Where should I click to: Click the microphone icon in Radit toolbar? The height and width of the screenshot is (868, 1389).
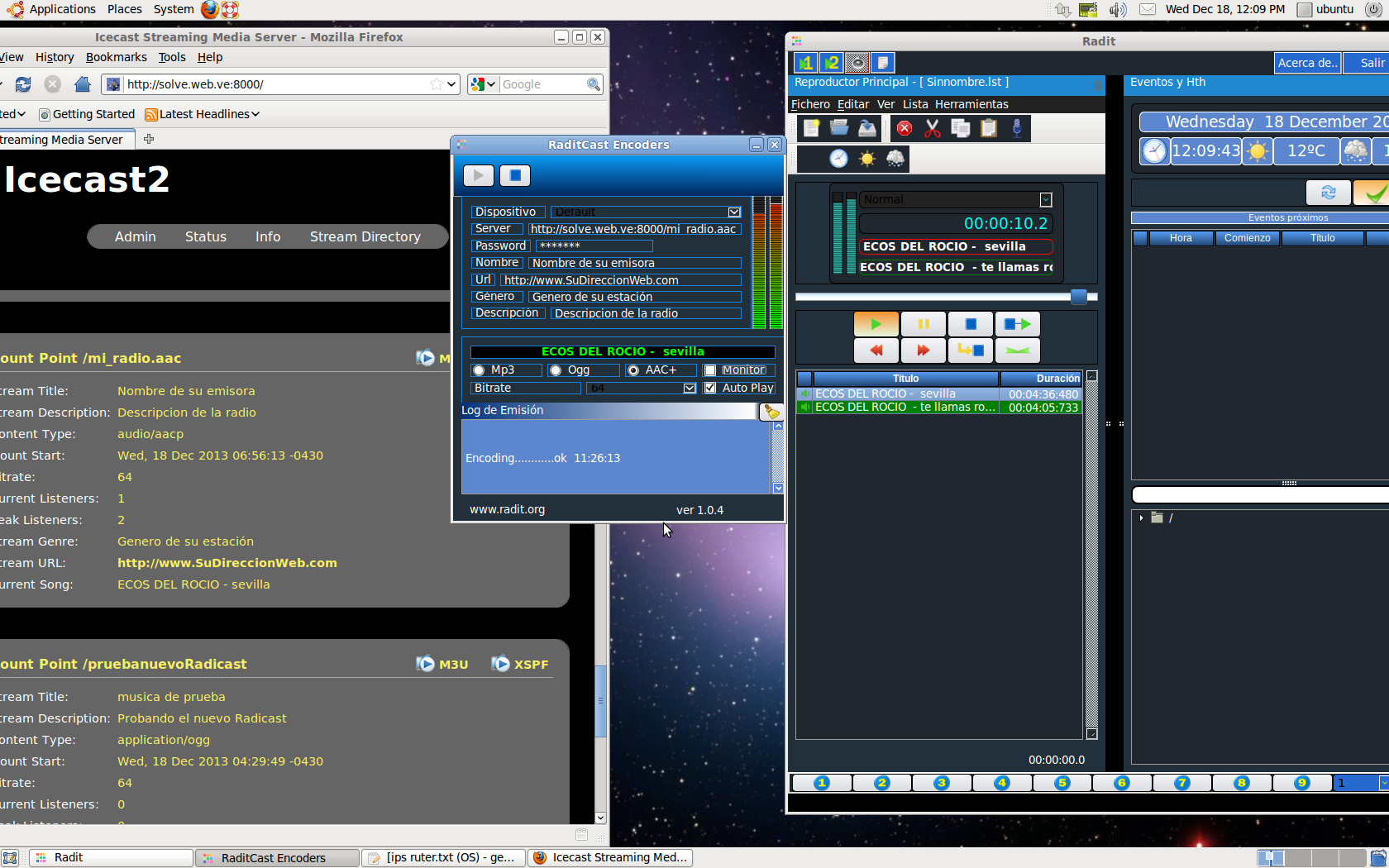pos(1017,128)
